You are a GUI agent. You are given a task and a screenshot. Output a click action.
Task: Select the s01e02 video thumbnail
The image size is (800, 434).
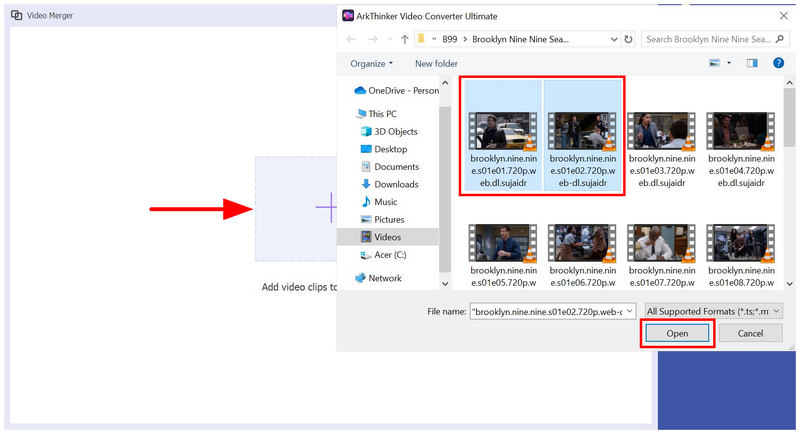point(582,132)
